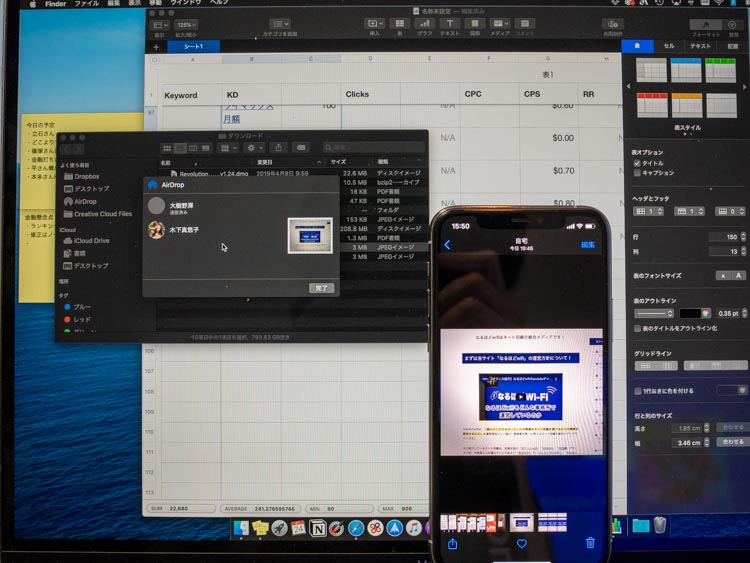Open the Media (メディア) toolbar icon

click(499, 23)
